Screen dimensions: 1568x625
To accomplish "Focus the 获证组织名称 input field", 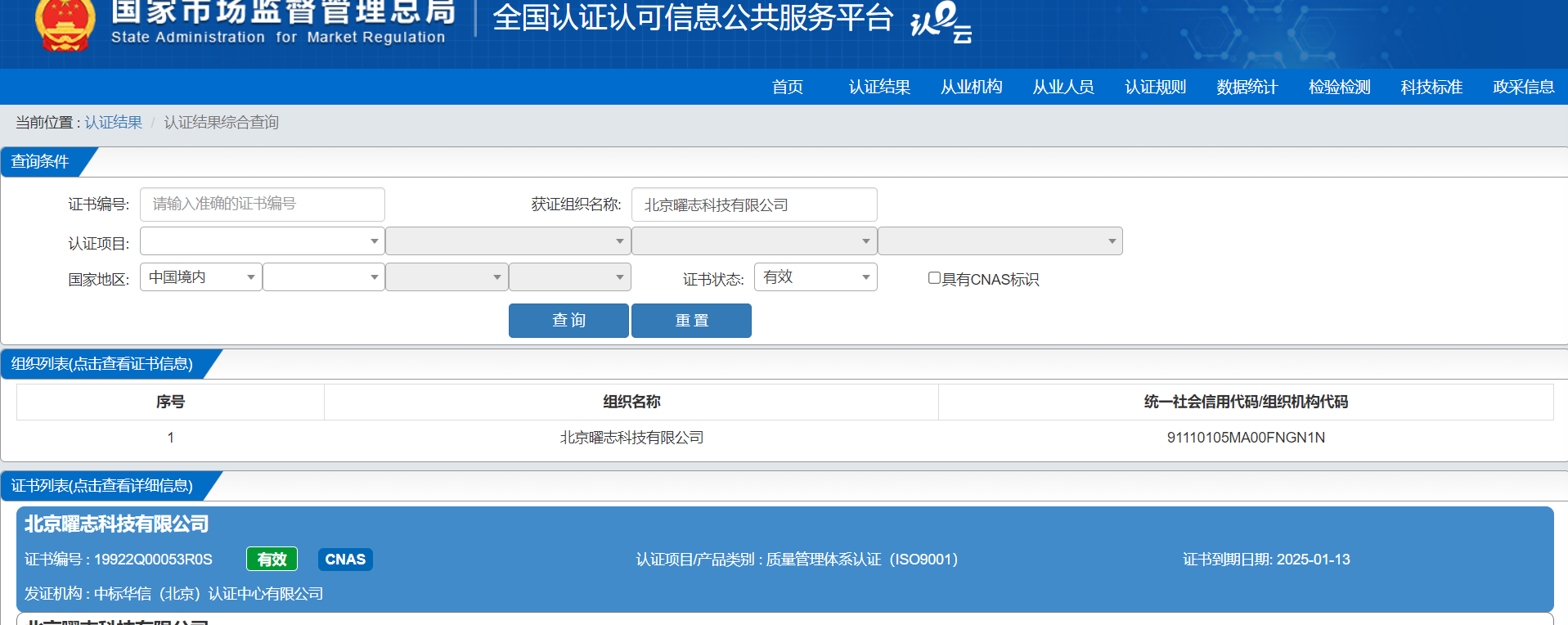I will [754, 205].
